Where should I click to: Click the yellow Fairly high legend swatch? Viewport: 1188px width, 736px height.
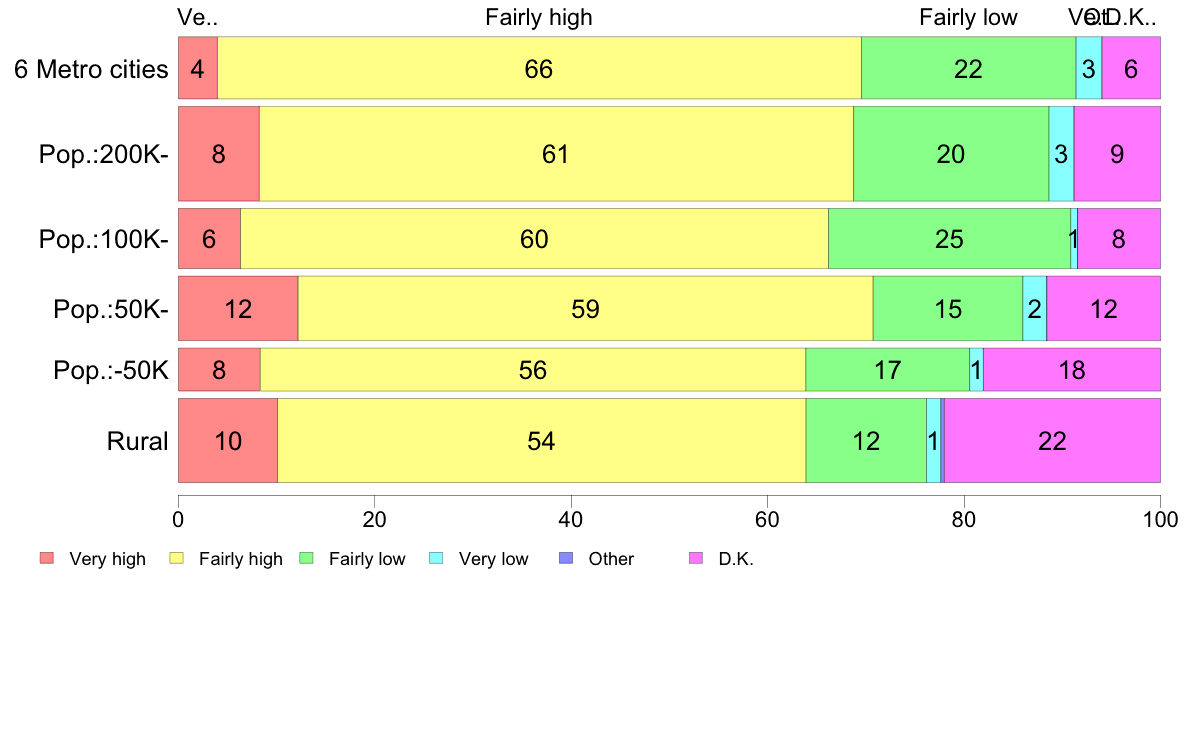tap(177, 559)
